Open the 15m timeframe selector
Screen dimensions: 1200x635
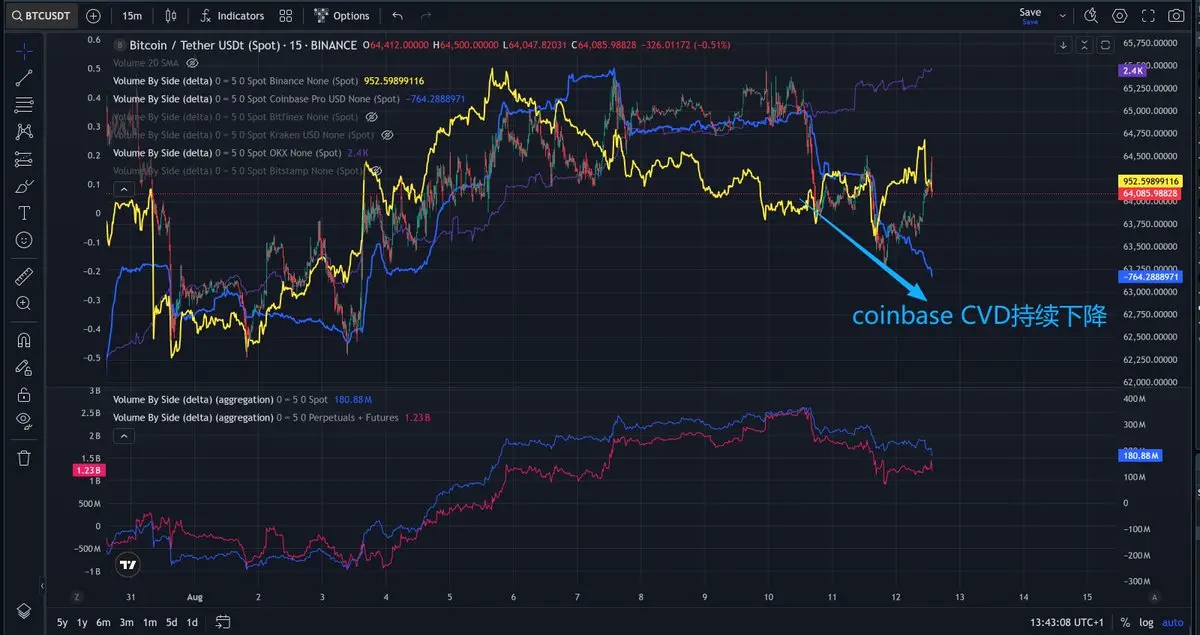[132, 16]
